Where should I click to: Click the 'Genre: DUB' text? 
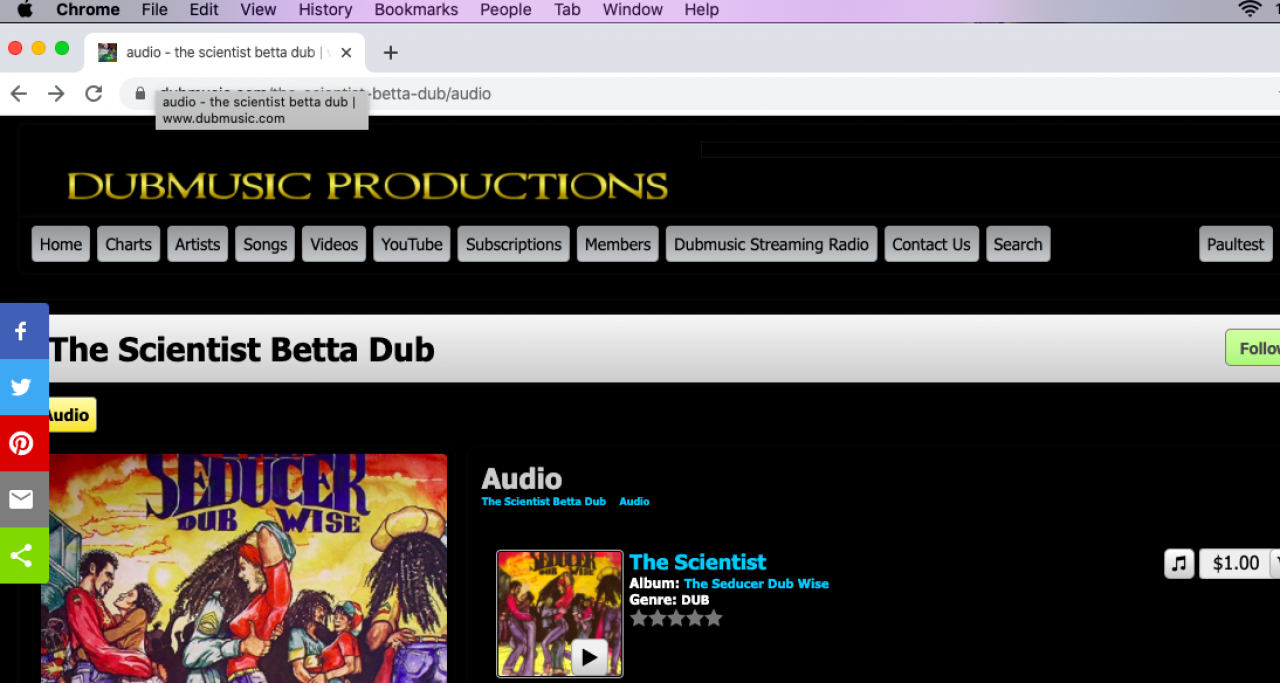coord(669,600)
